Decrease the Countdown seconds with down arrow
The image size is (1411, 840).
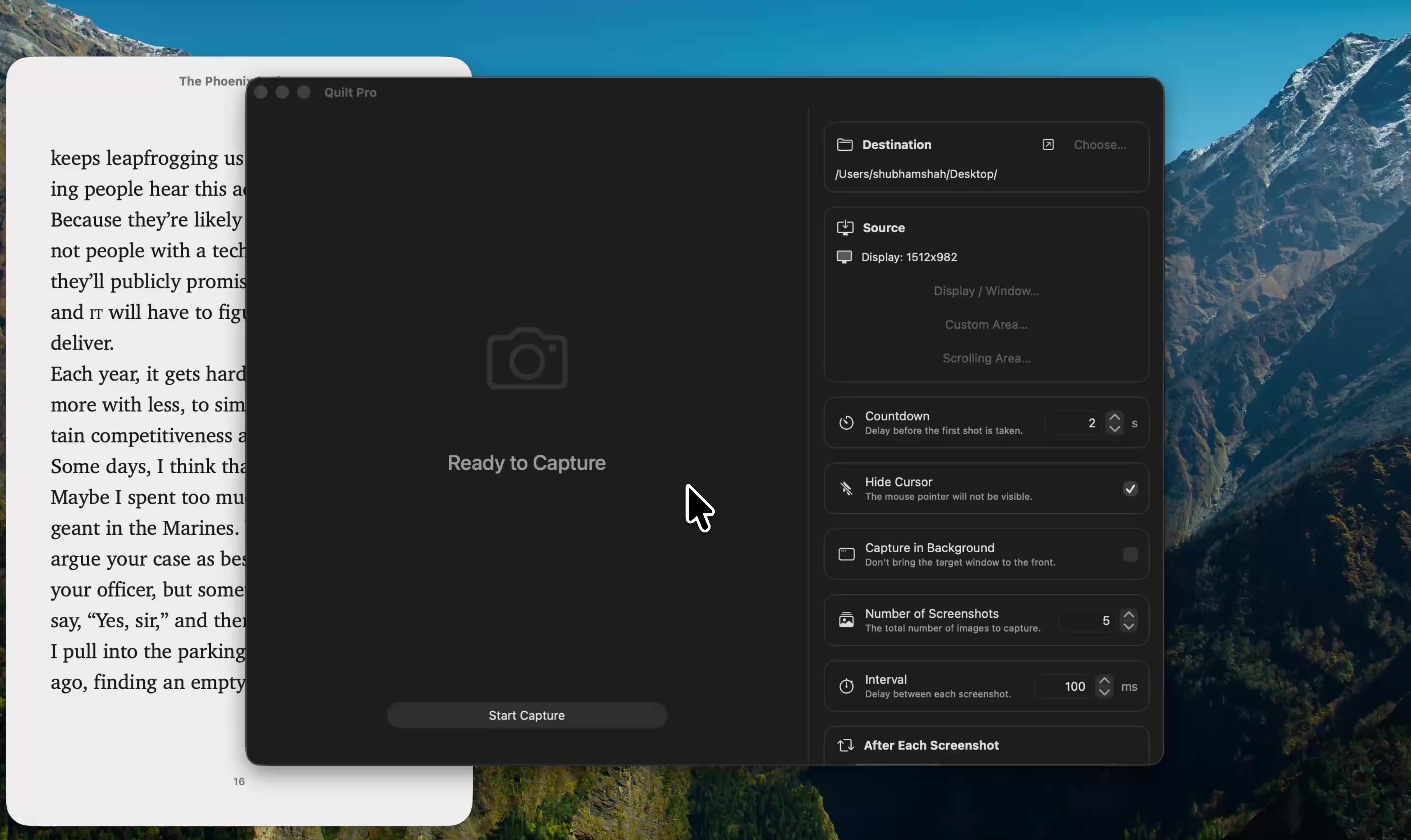click(x=1114, y=429)
